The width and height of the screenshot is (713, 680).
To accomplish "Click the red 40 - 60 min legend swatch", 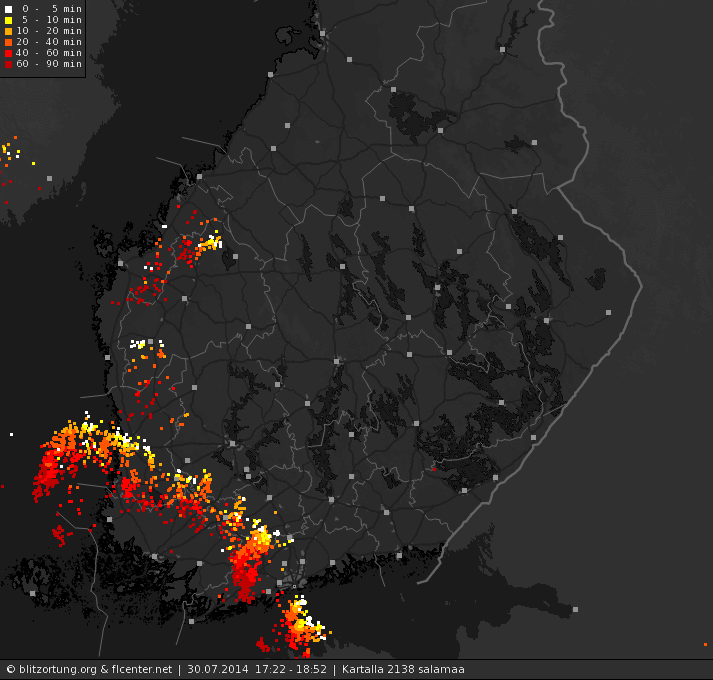I will (8, 53).
